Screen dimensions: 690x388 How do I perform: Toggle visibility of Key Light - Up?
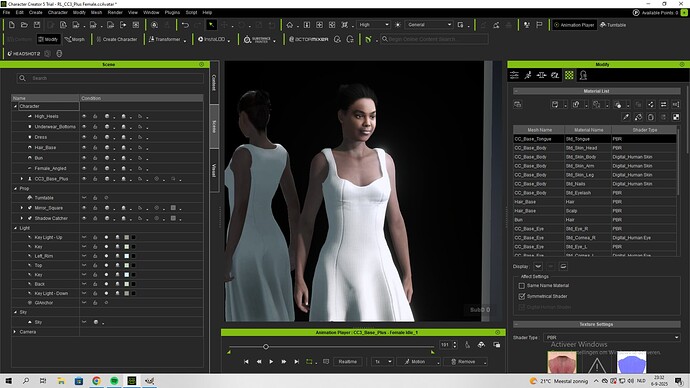[x=84, y=237]
